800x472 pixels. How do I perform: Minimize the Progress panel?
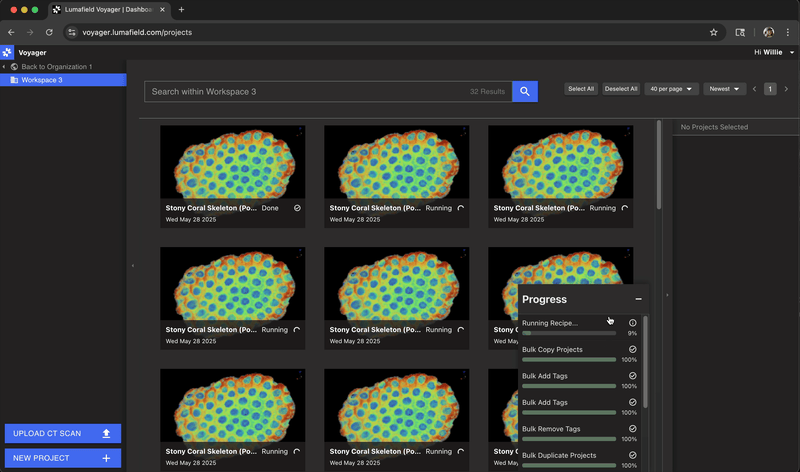pyautogui.click(x=638, y=299)
